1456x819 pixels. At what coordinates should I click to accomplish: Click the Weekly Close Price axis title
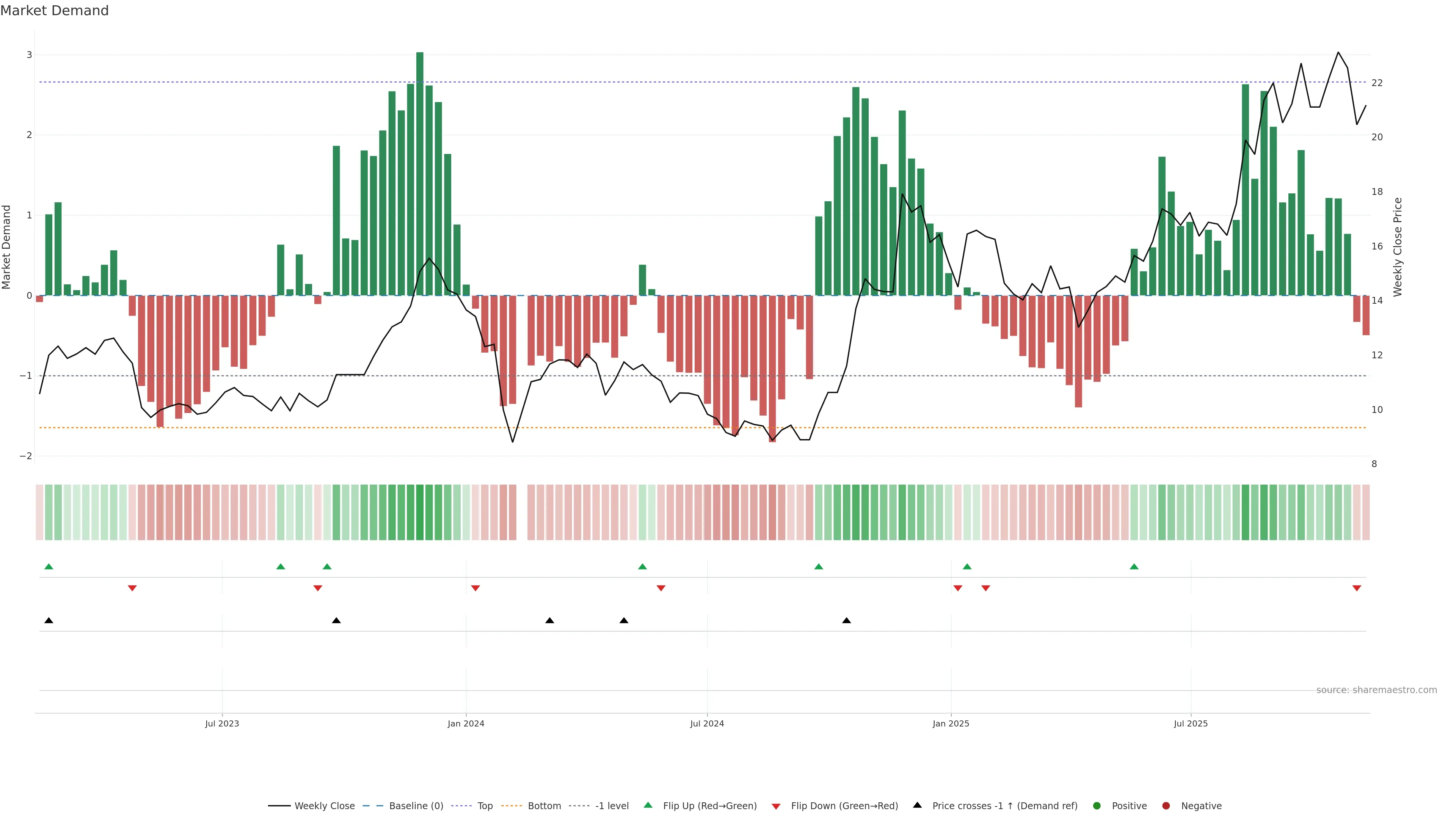1398,247
